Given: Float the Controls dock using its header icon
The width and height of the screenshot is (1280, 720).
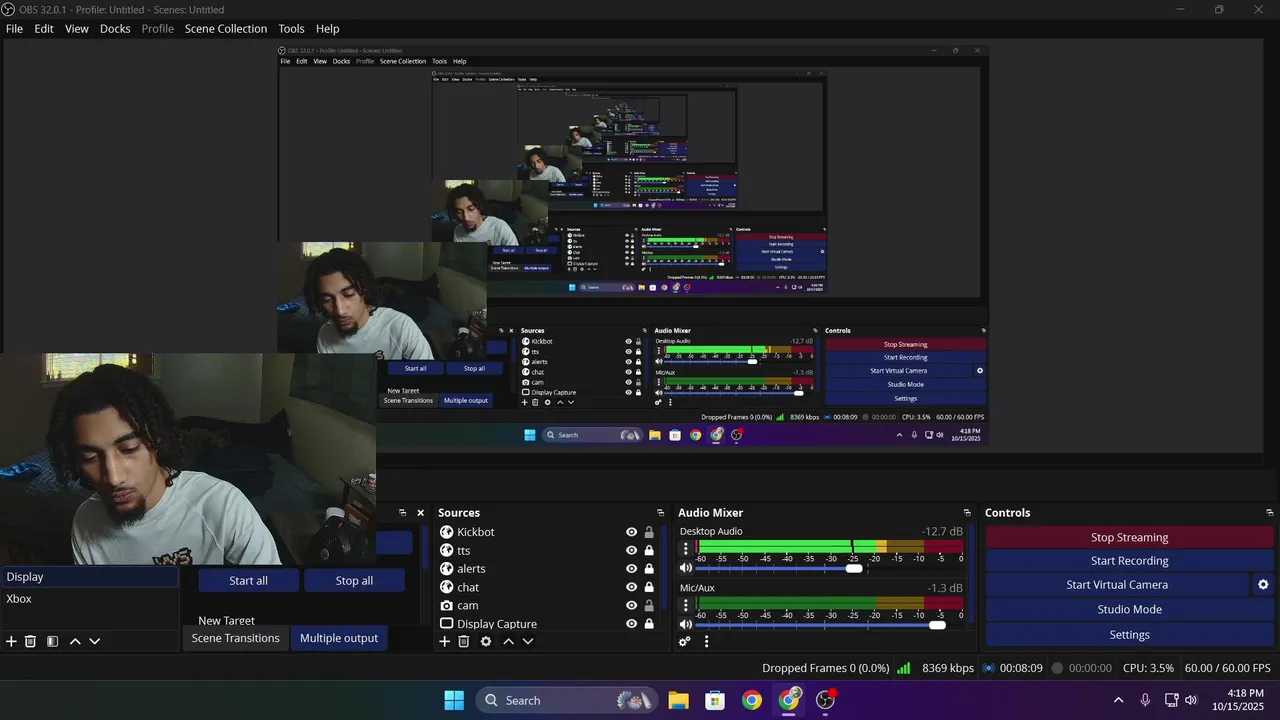Looking at the screenshot, I should coord(1269,513).
